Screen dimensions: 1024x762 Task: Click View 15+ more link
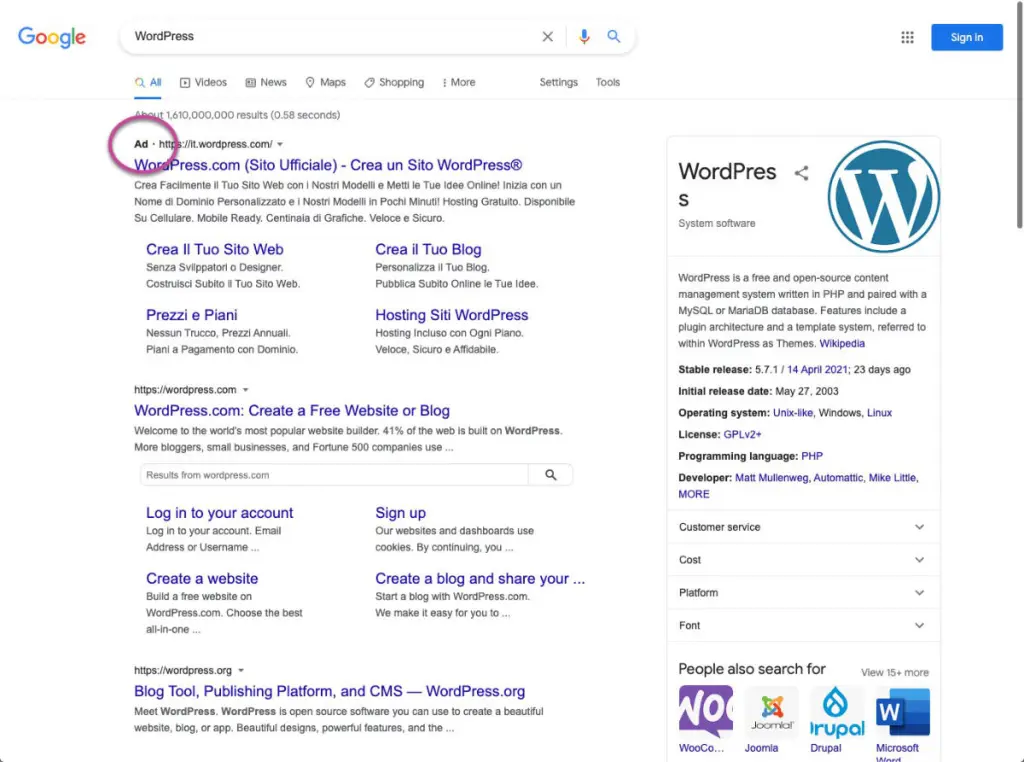[894, 673]
